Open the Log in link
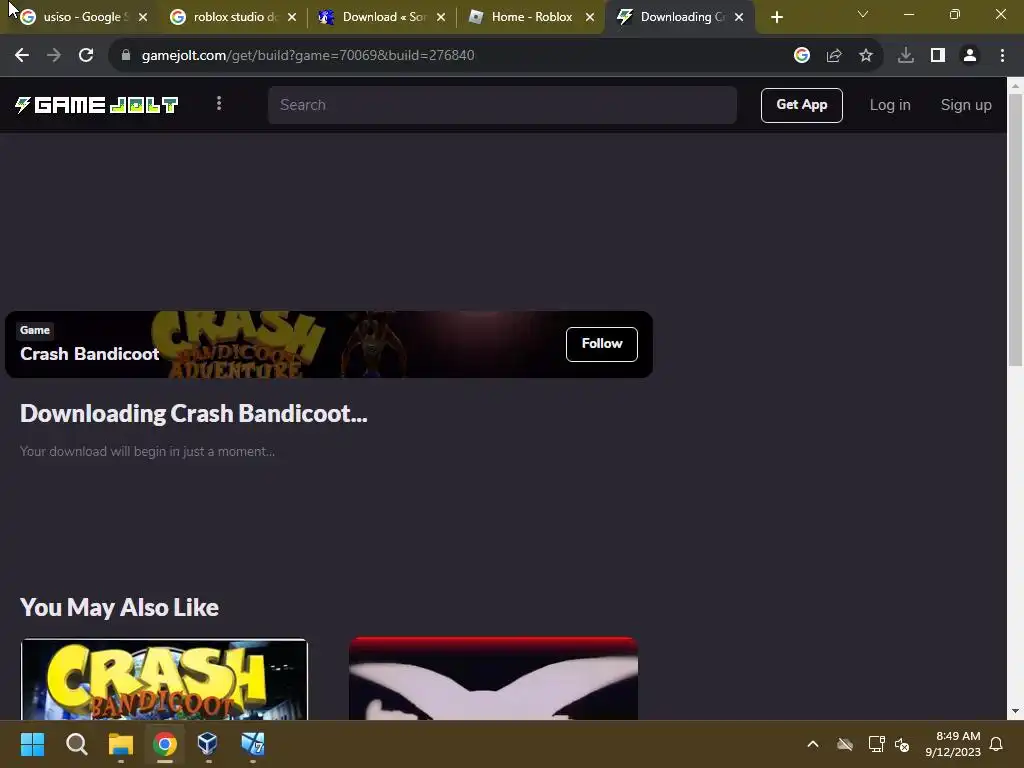 tap(889, 105)
